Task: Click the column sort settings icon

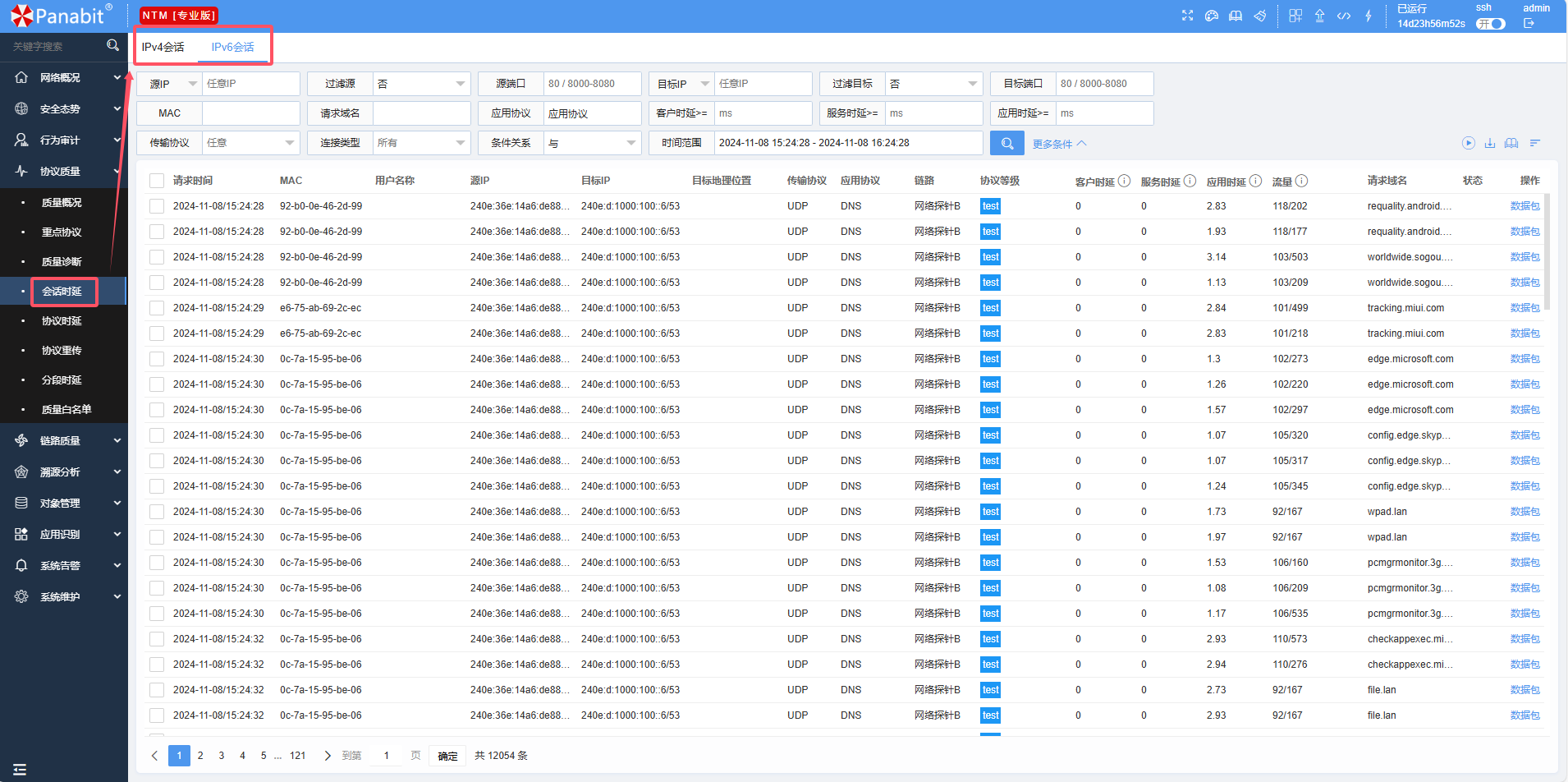Action: [x=1534, y=143]
